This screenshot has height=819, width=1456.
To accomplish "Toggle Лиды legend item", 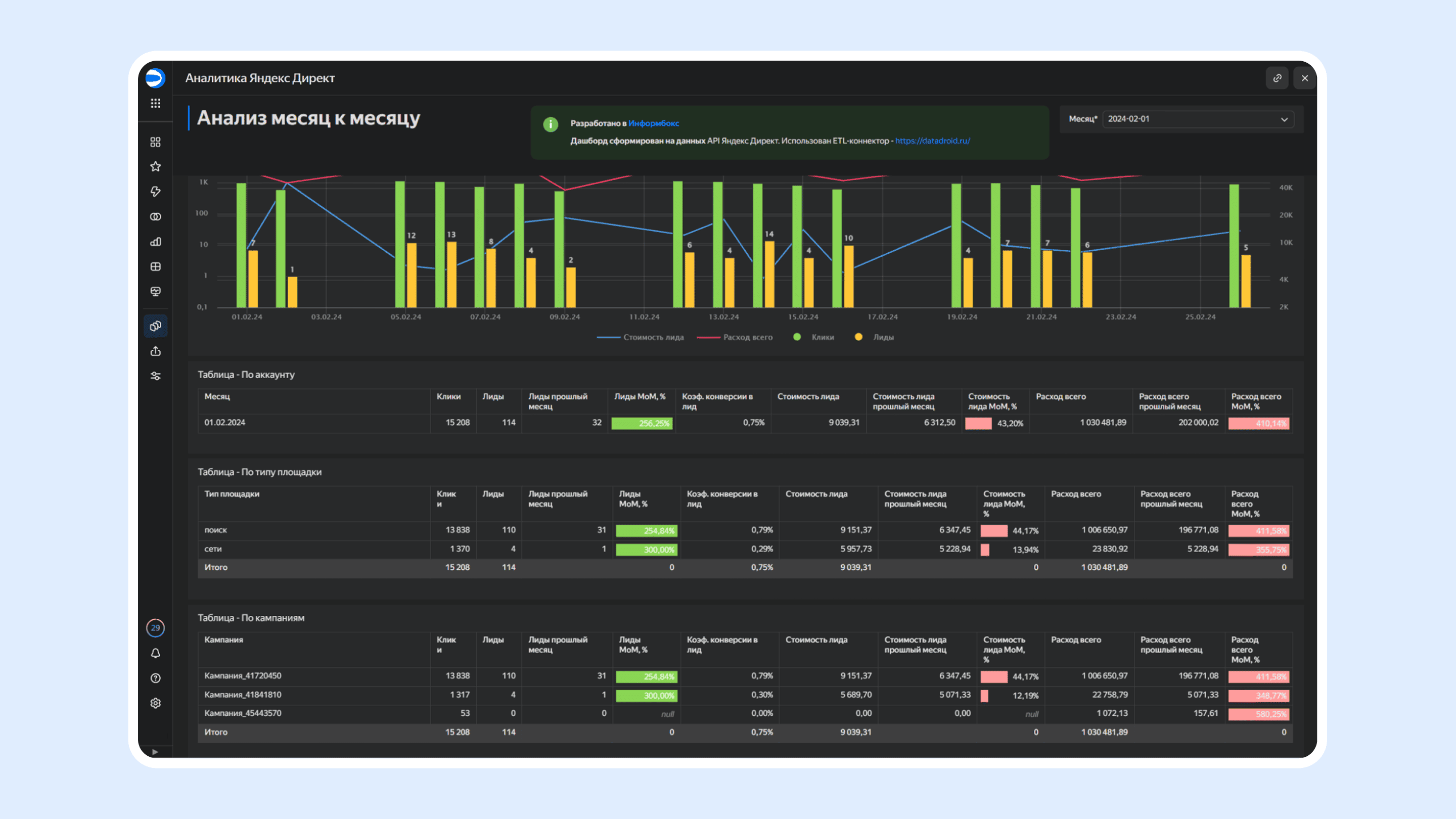I will coord(875,337).
